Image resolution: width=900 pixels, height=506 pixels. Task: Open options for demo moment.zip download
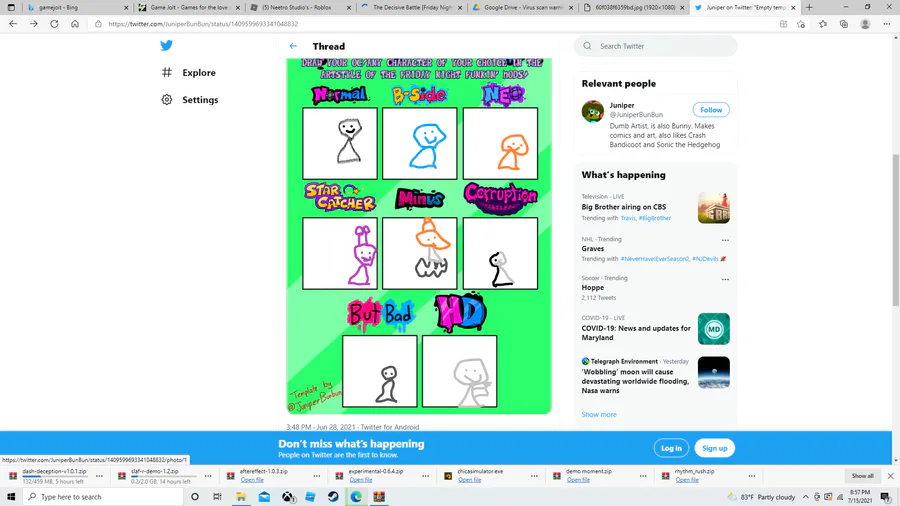pos(643,476)
